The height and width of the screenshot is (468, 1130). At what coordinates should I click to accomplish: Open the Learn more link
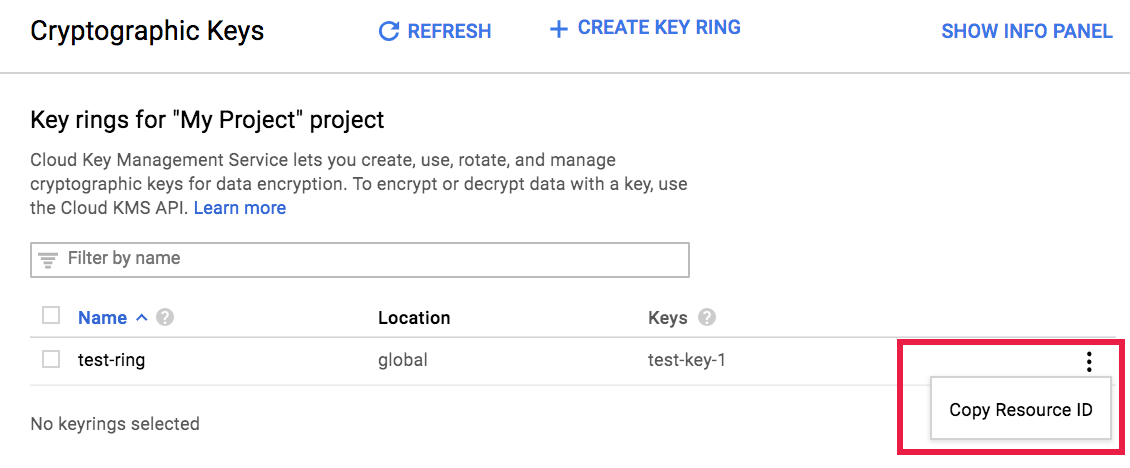coord(240,208)
